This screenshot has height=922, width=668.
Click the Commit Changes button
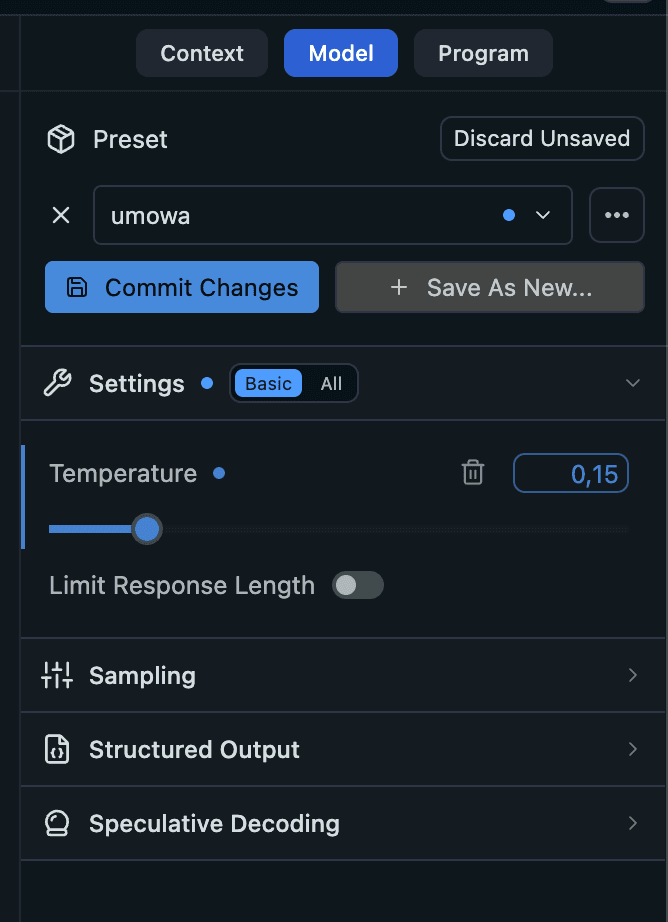(x=182, y=287)
